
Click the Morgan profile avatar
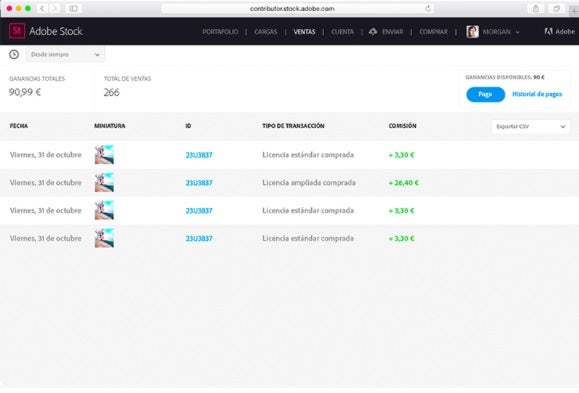pos(472,32)
